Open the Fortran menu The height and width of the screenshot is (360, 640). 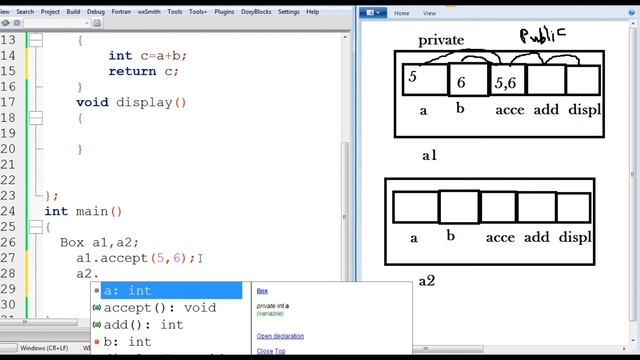(121, 12)
